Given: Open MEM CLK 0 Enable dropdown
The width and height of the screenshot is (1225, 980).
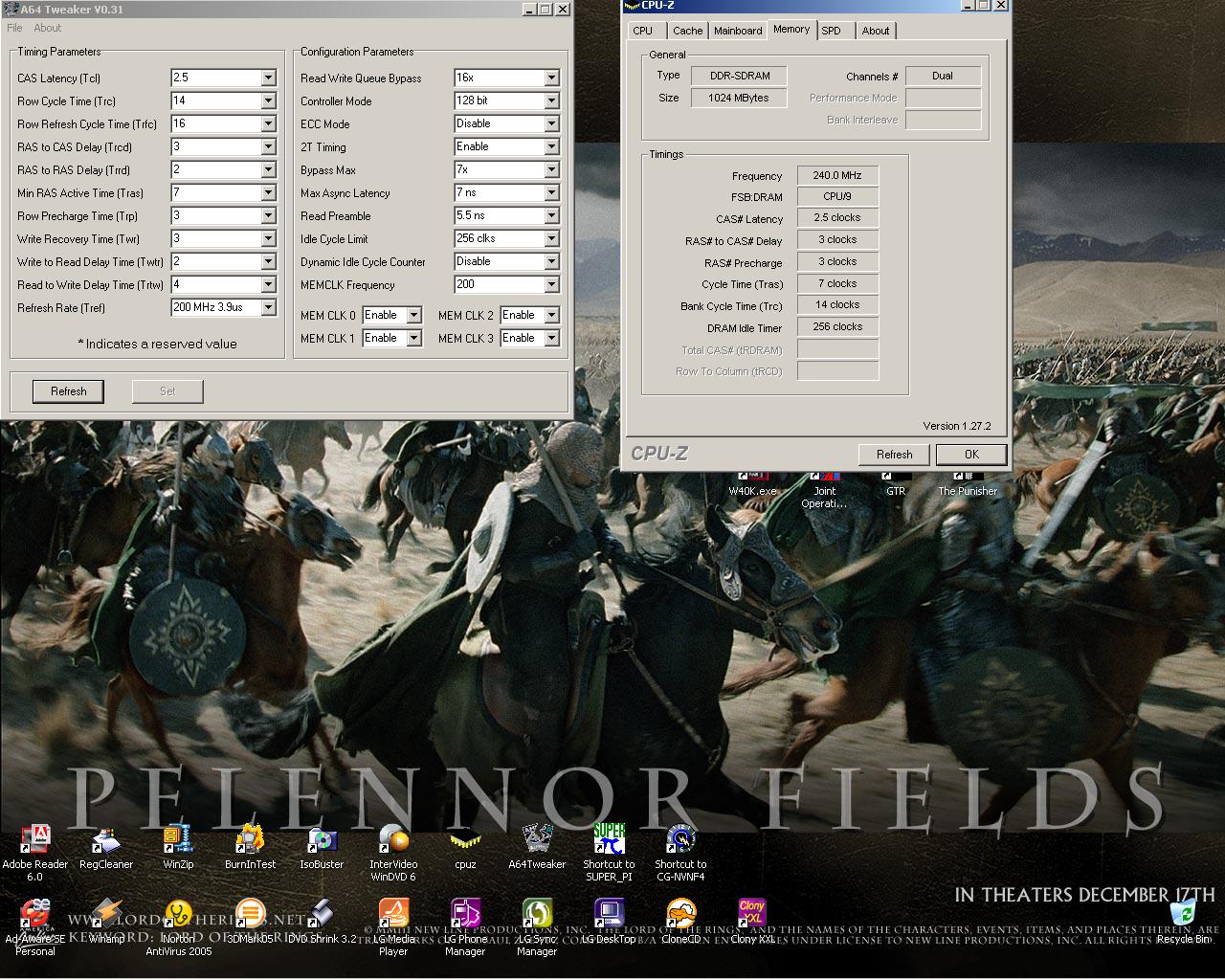Looking at the screenshot, I should [x=413, y=315].
